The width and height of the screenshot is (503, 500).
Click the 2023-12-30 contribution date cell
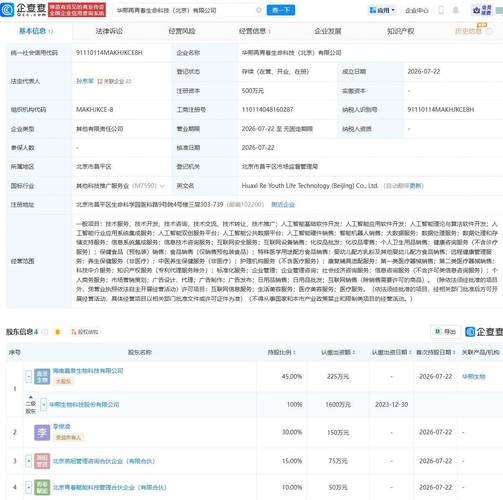[391, 405]
